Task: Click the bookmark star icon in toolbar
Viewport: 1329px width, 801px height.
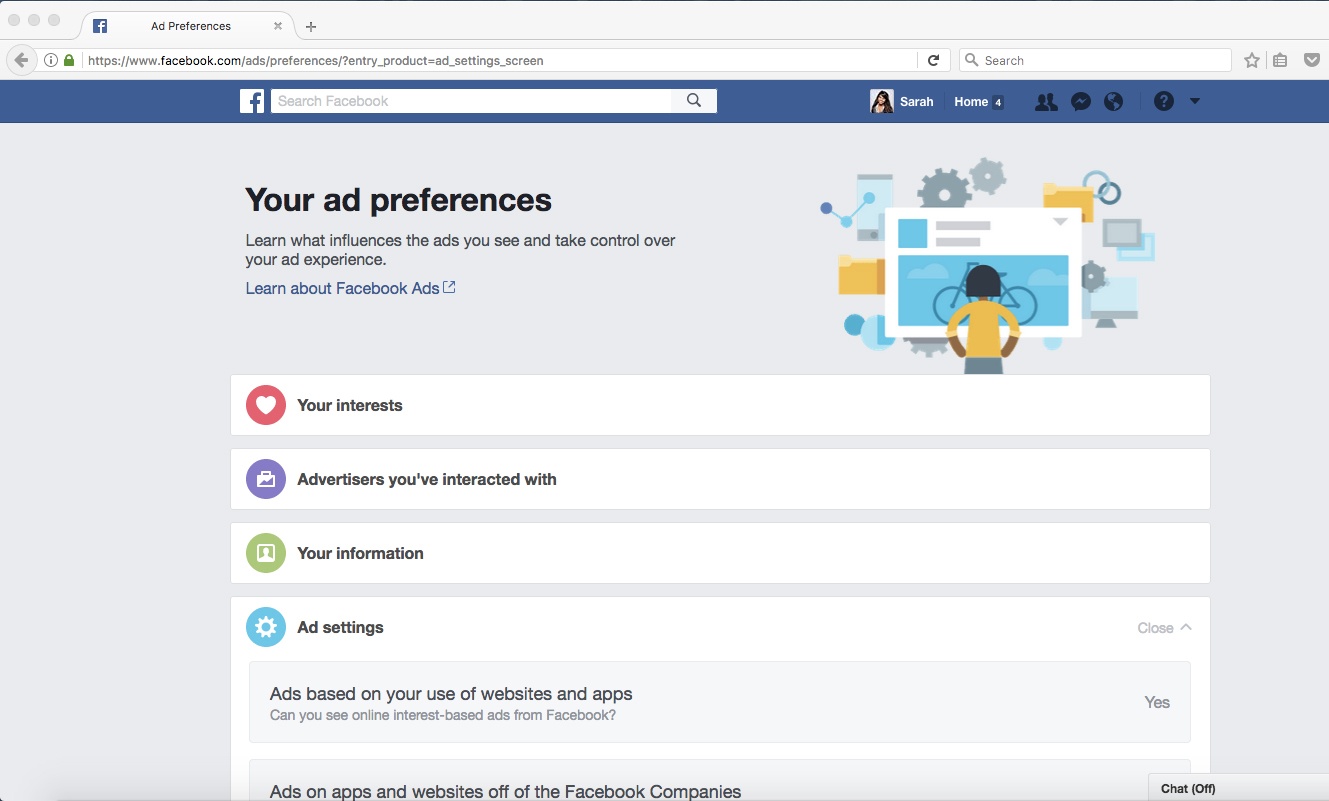Action: tap(1252, 60)
